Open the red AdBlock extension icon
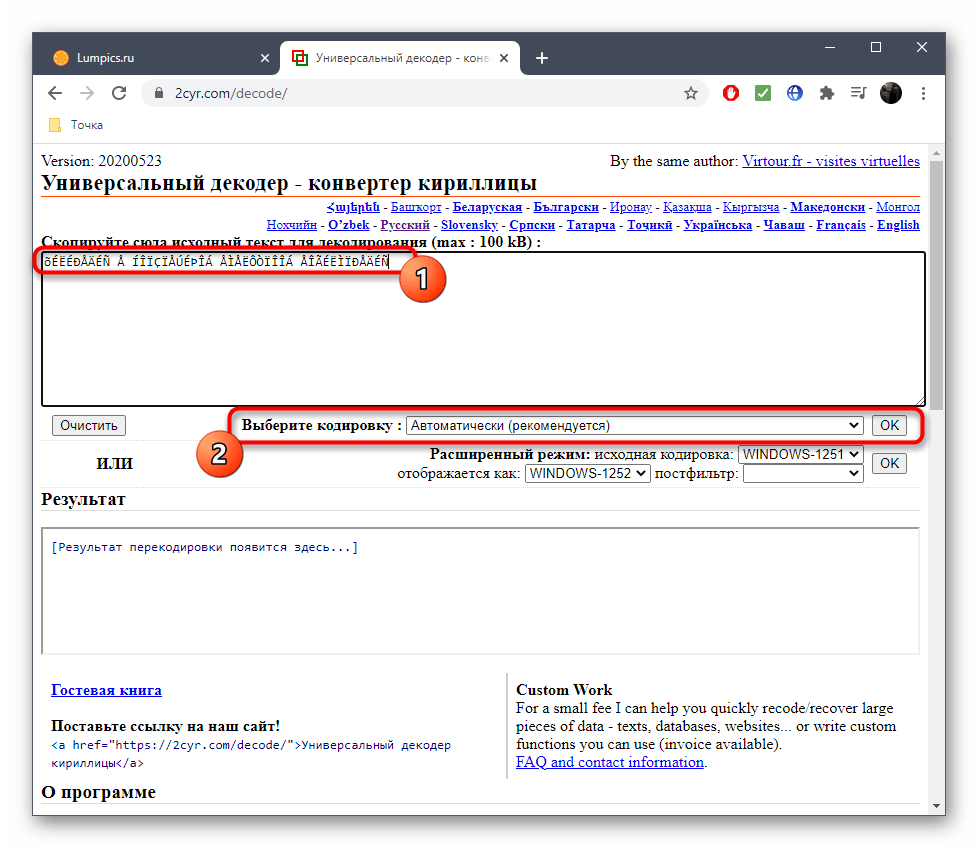This screenshot has height=848, width=978. coord(731,93)
